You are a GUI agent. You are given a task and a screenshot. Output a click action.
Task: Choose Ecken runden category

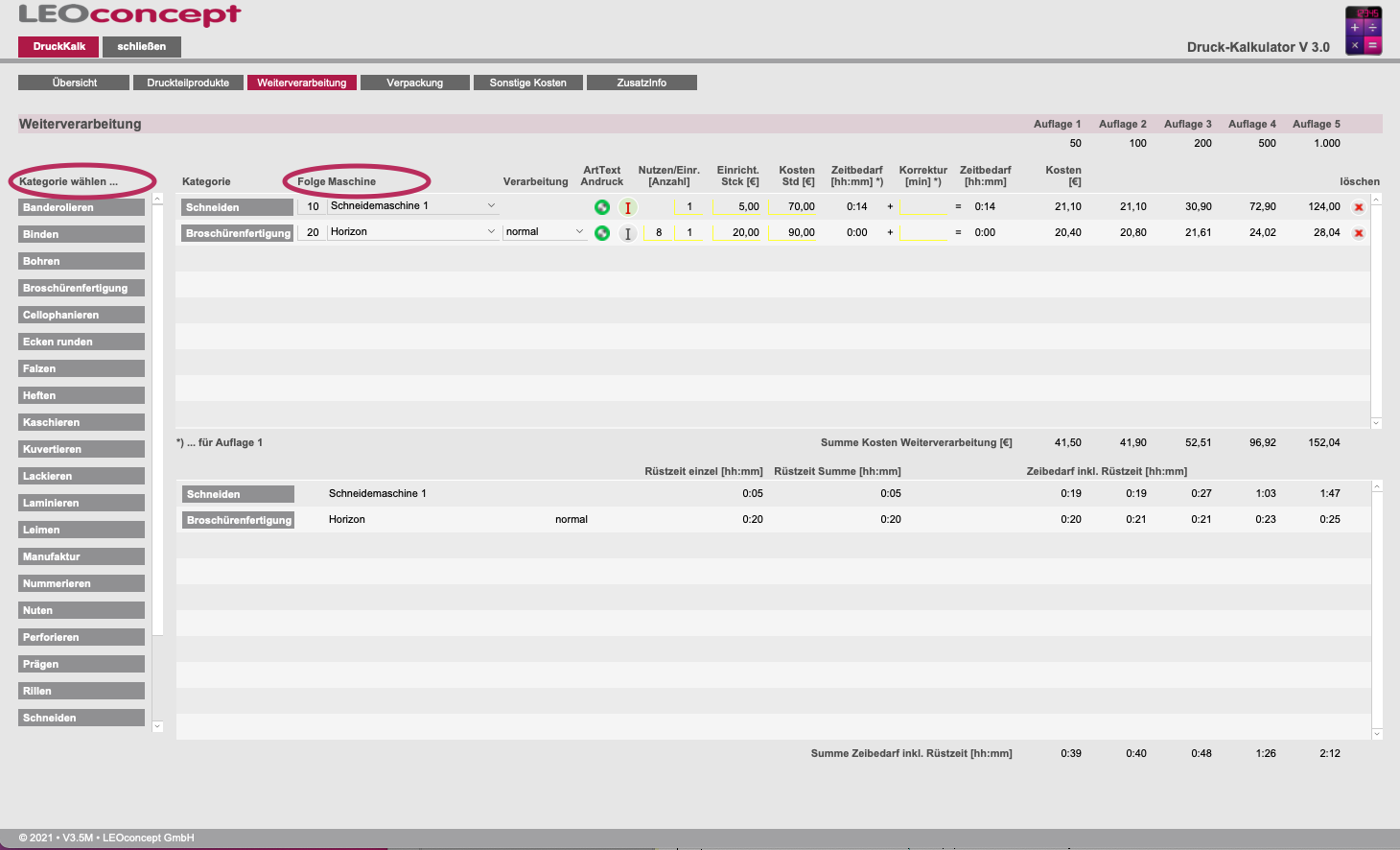(82, 342)
